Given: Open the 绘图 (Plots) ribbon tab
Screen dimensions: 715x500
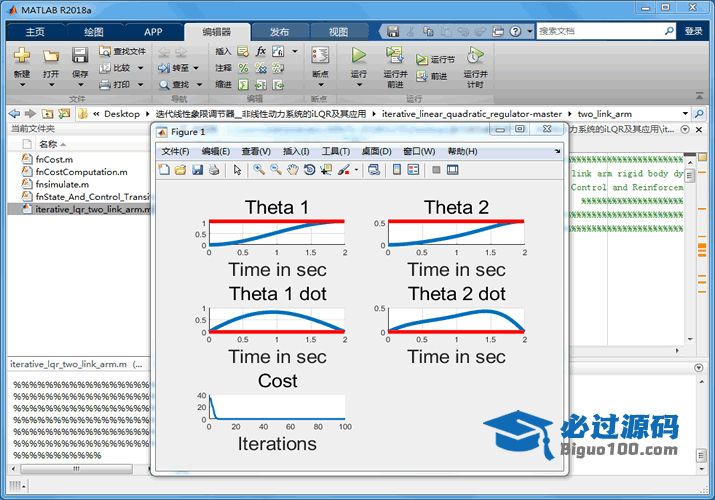Looking at the screenshot, I should point(94,32).
